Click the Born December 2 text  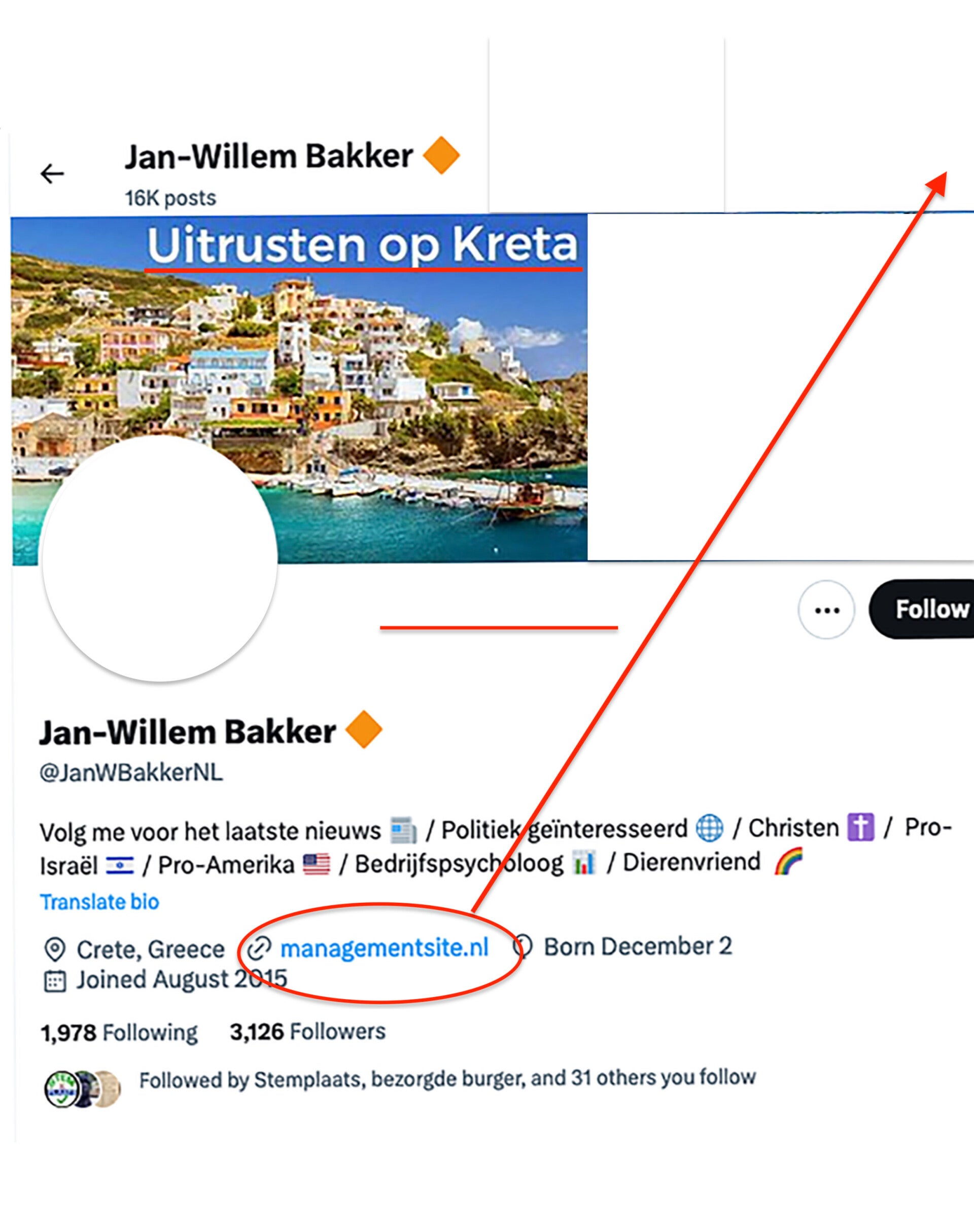[x=637, y=946]
